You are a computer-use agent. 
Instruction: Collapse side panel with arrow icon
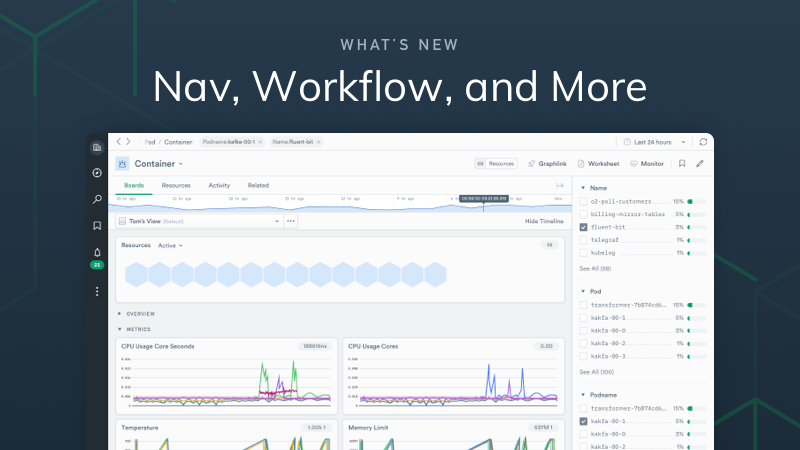tap(560, 186)
